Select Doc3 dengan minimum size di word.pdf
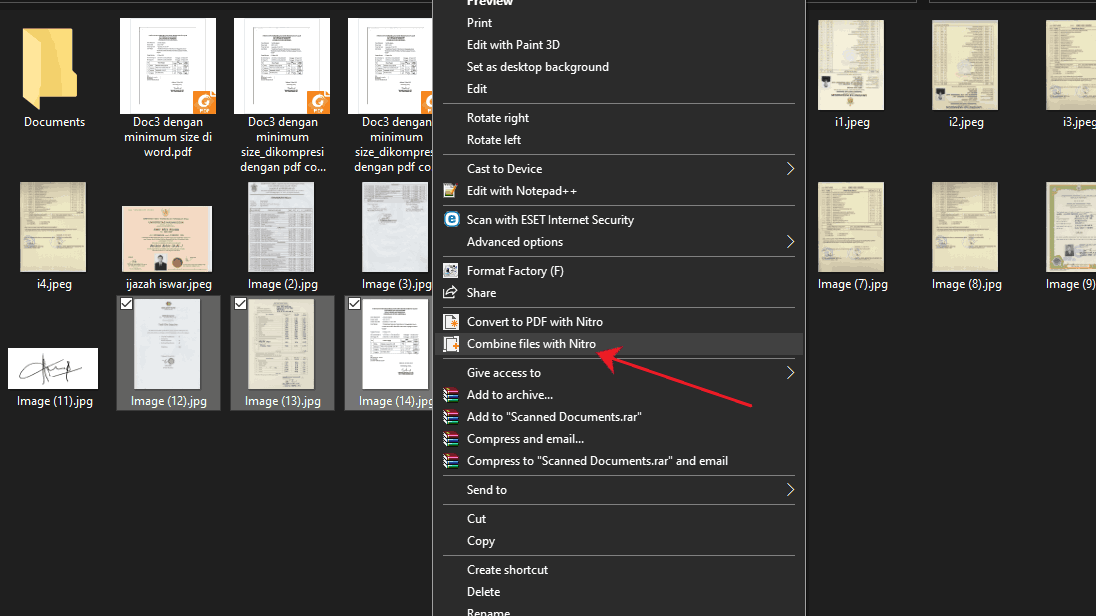Image resolution: width=1096 pixels, height=616 pixels. click(168, 89)
